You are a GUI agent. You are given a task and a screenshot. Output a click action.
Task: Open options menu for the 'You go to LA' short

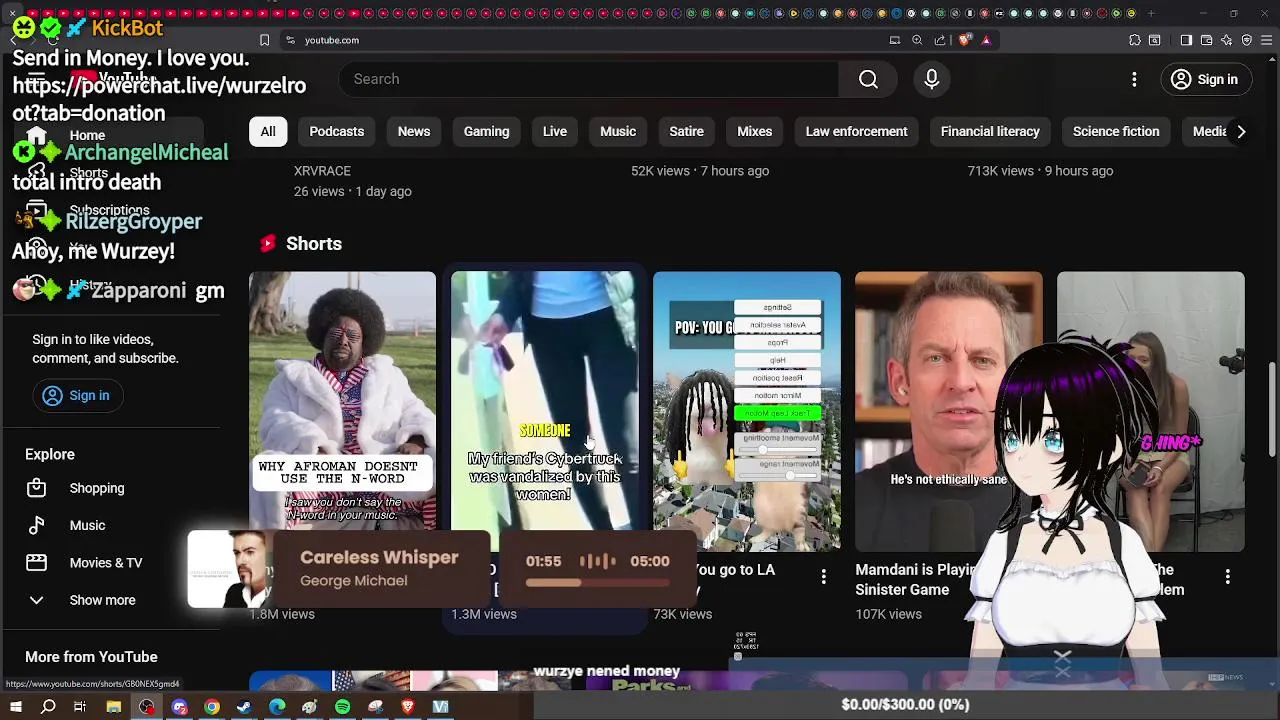point(823,577)
